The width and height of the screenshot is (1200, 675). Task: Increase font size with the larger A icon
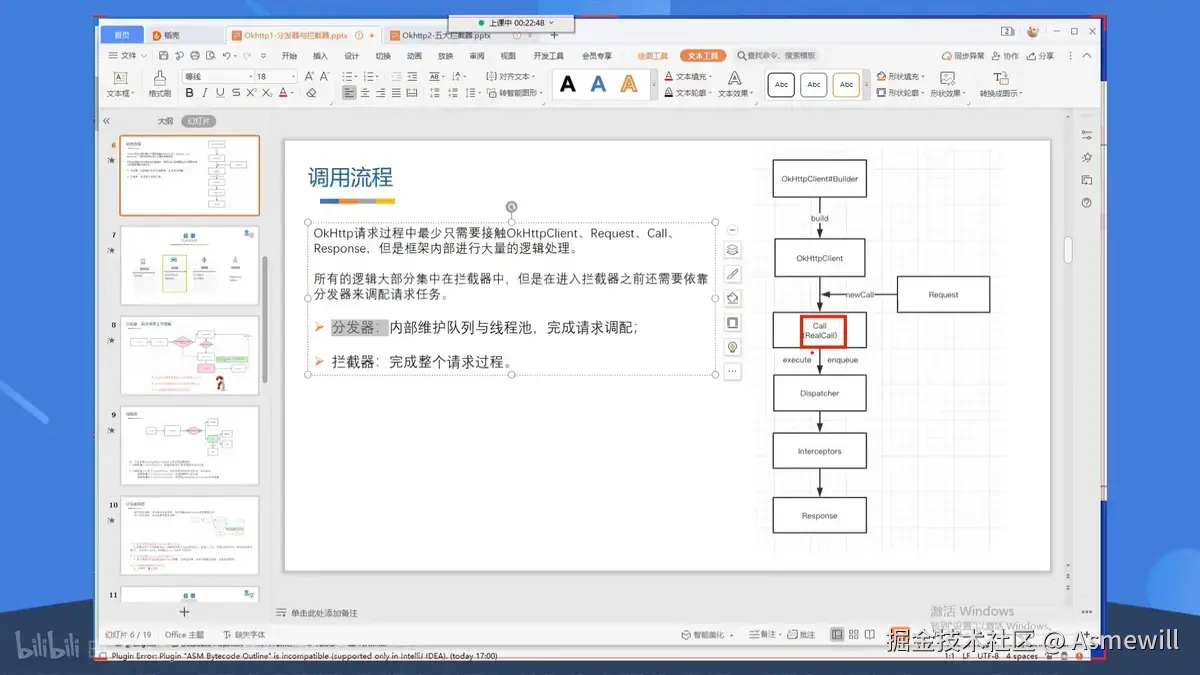(309, 76)
